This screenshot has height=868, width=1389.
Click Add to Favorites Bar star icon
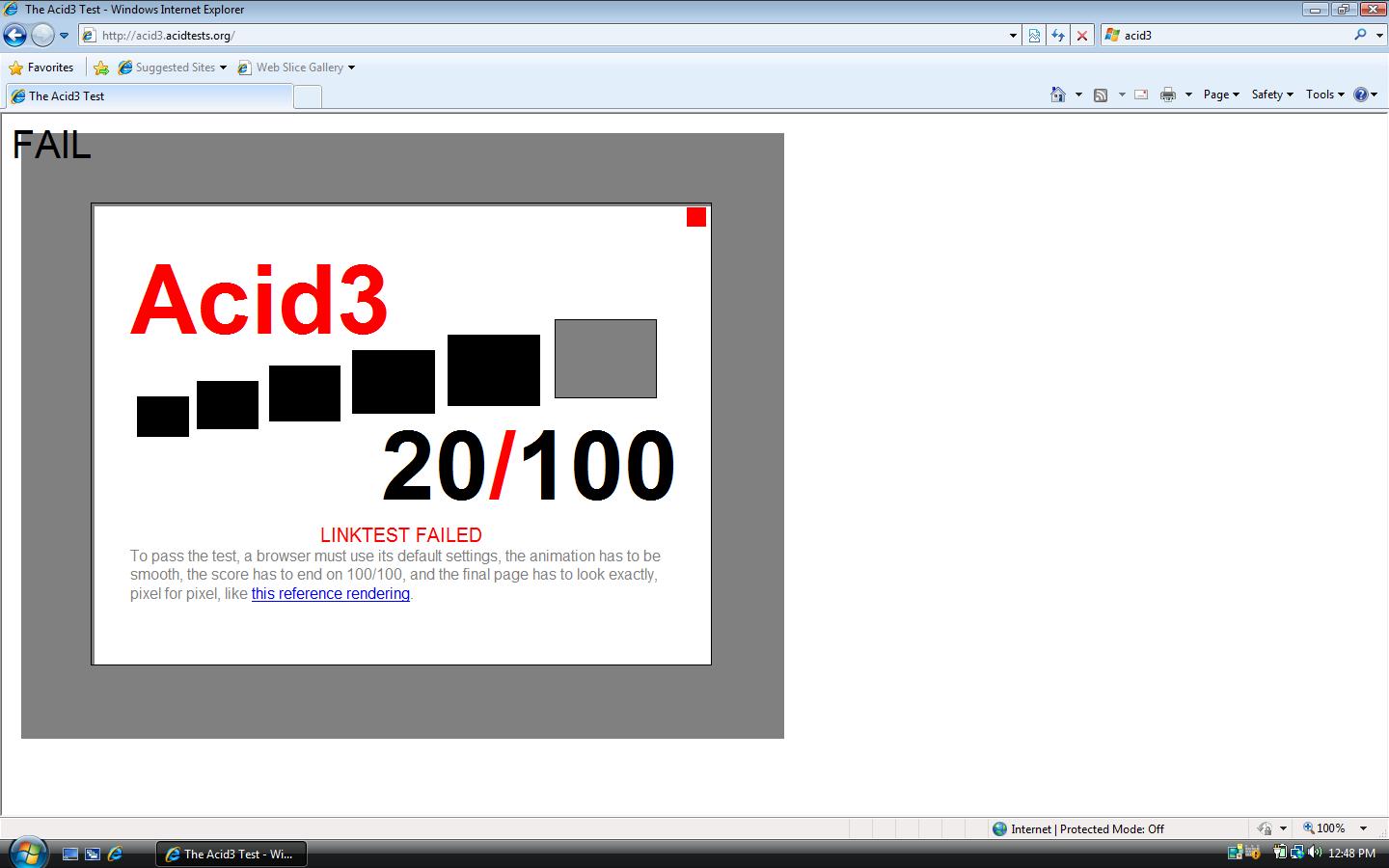(101, 68)
